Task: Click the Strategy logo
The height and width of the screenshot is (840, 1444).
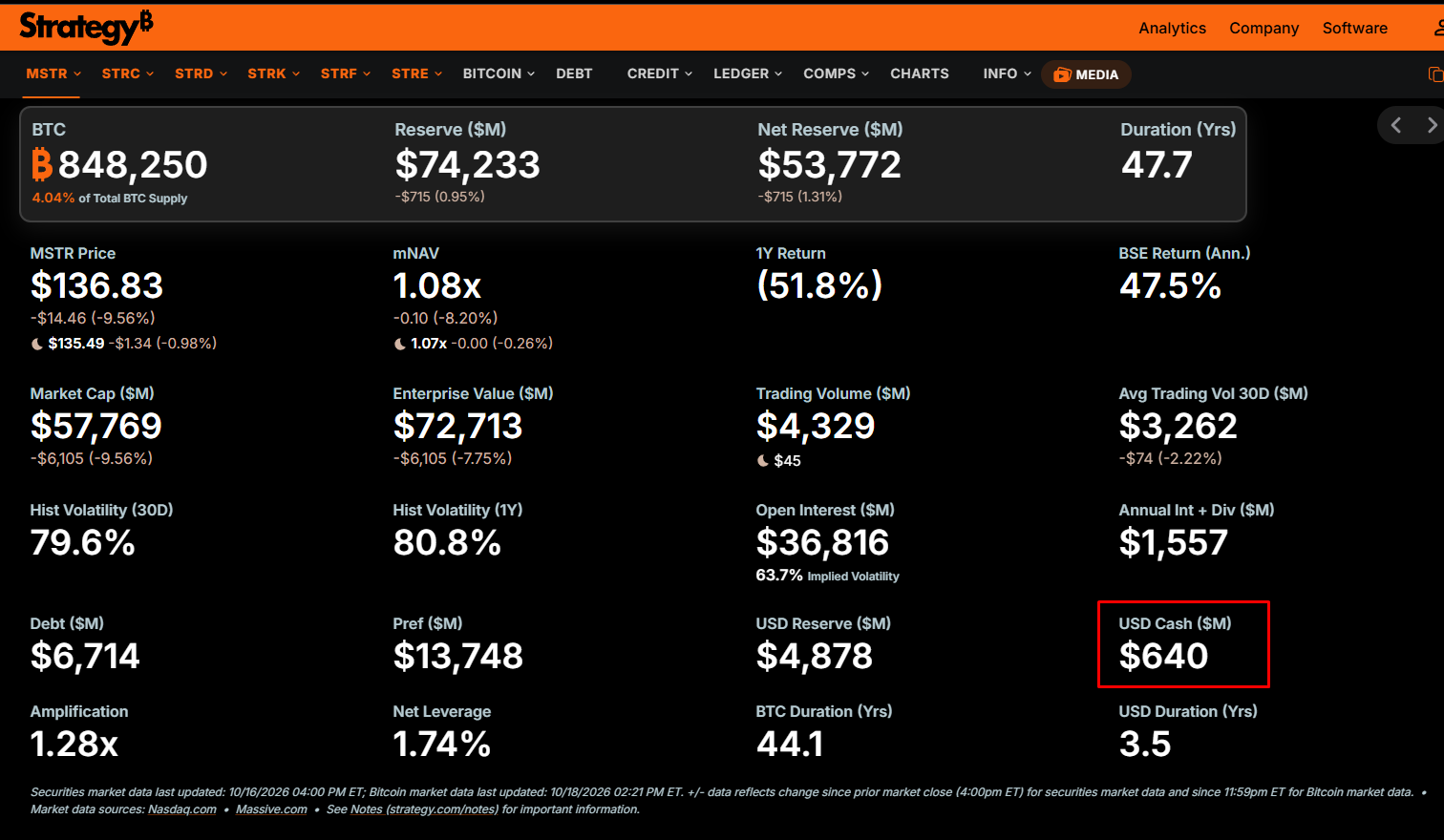Action: 86,27
